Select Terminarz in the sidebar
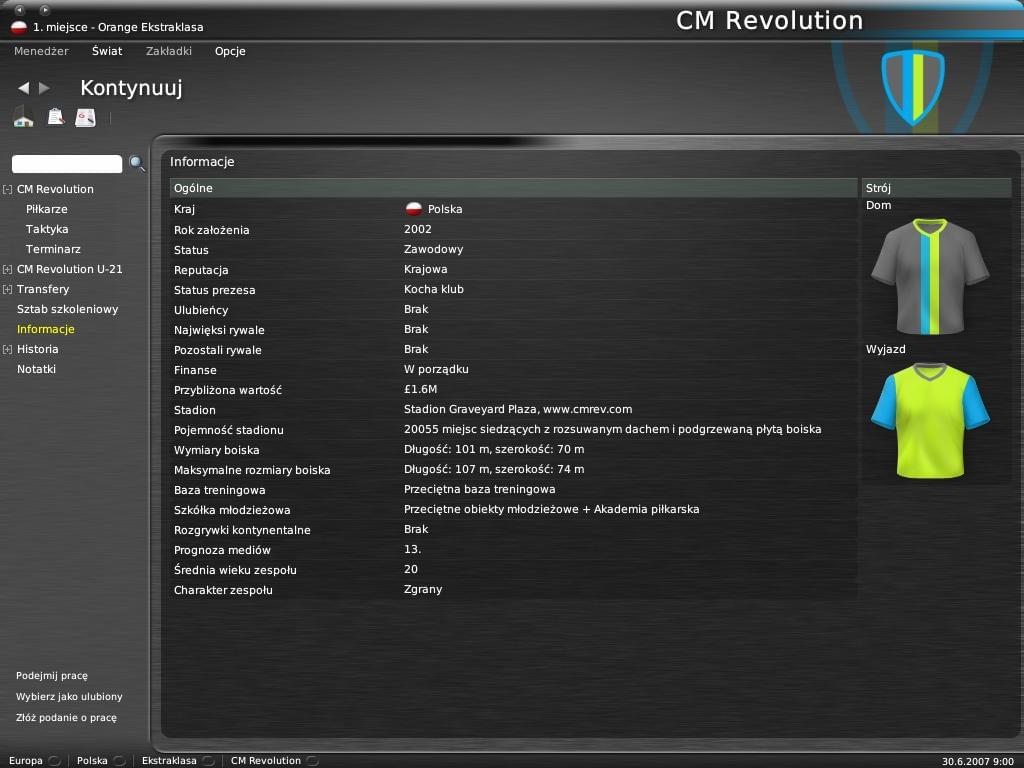Viewport: 1024px width, 768px height. (53, 249)
